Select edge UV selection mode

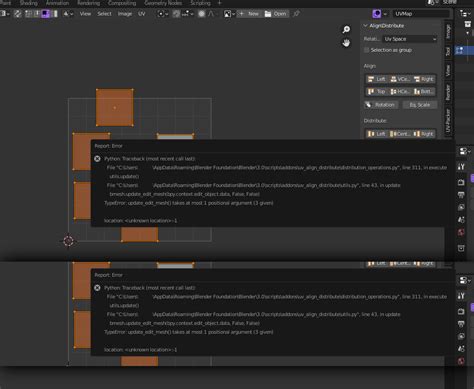(x=37, y=14)
